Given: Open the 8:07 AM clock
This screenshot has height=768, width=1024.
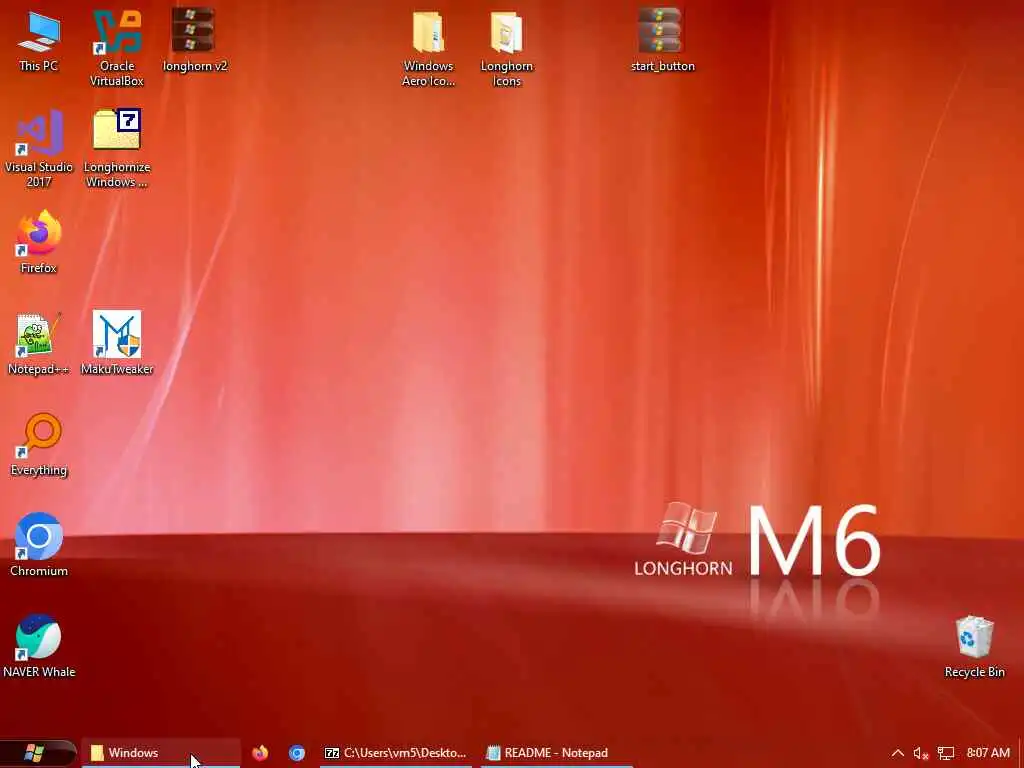Looking at the screenshot, I should (988, 753).
